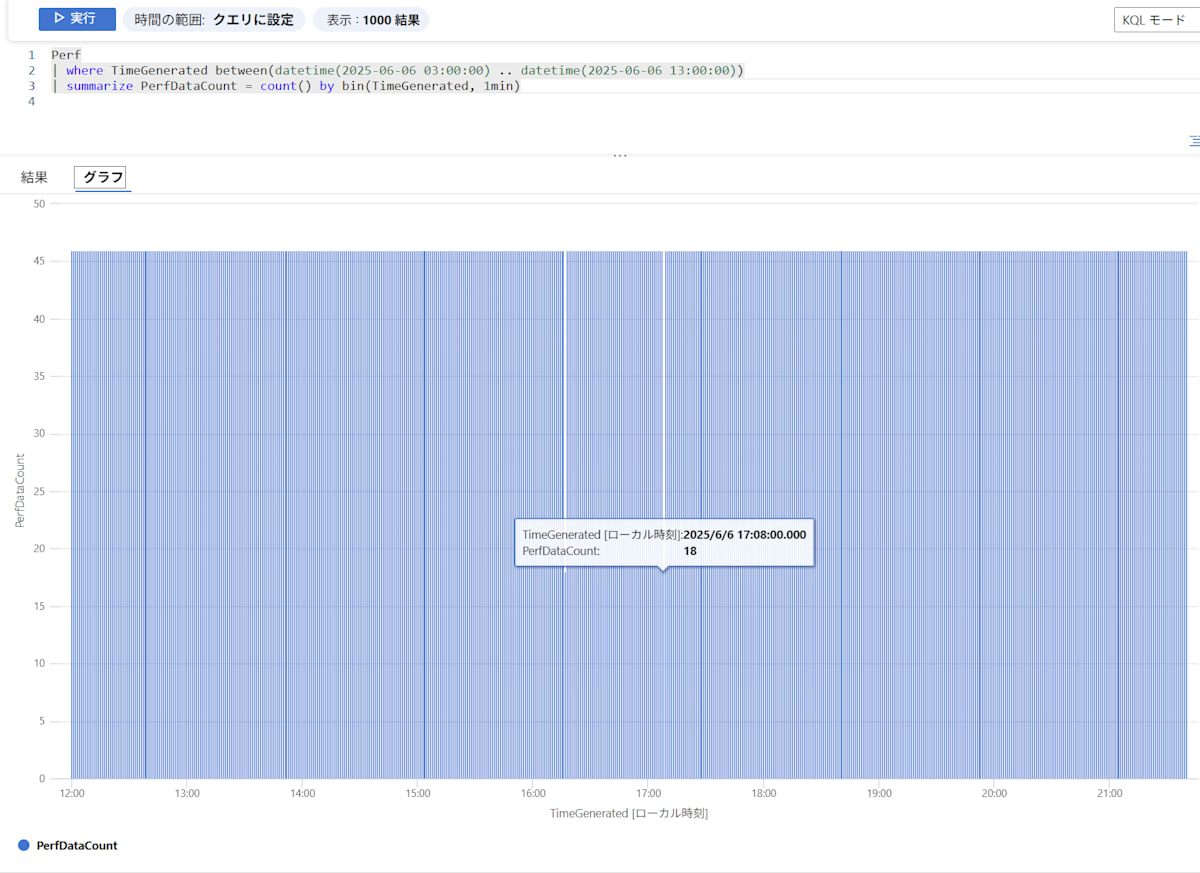Run the query with the 実行 button
The width and height of the screenshot is (1200, 873).
point(77,19)
